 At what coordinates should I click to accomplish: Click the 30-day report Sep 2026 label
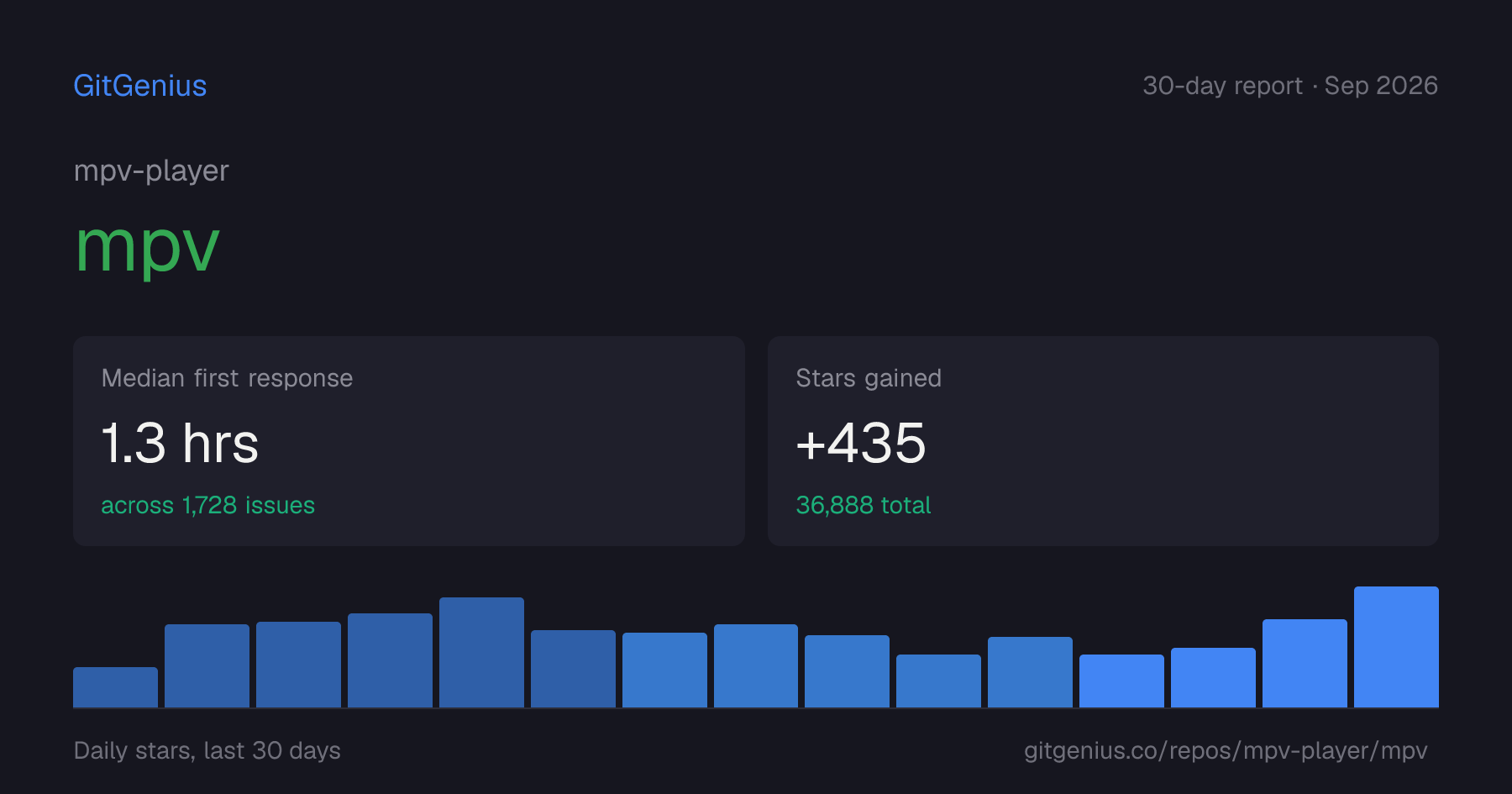point(1290,86)
